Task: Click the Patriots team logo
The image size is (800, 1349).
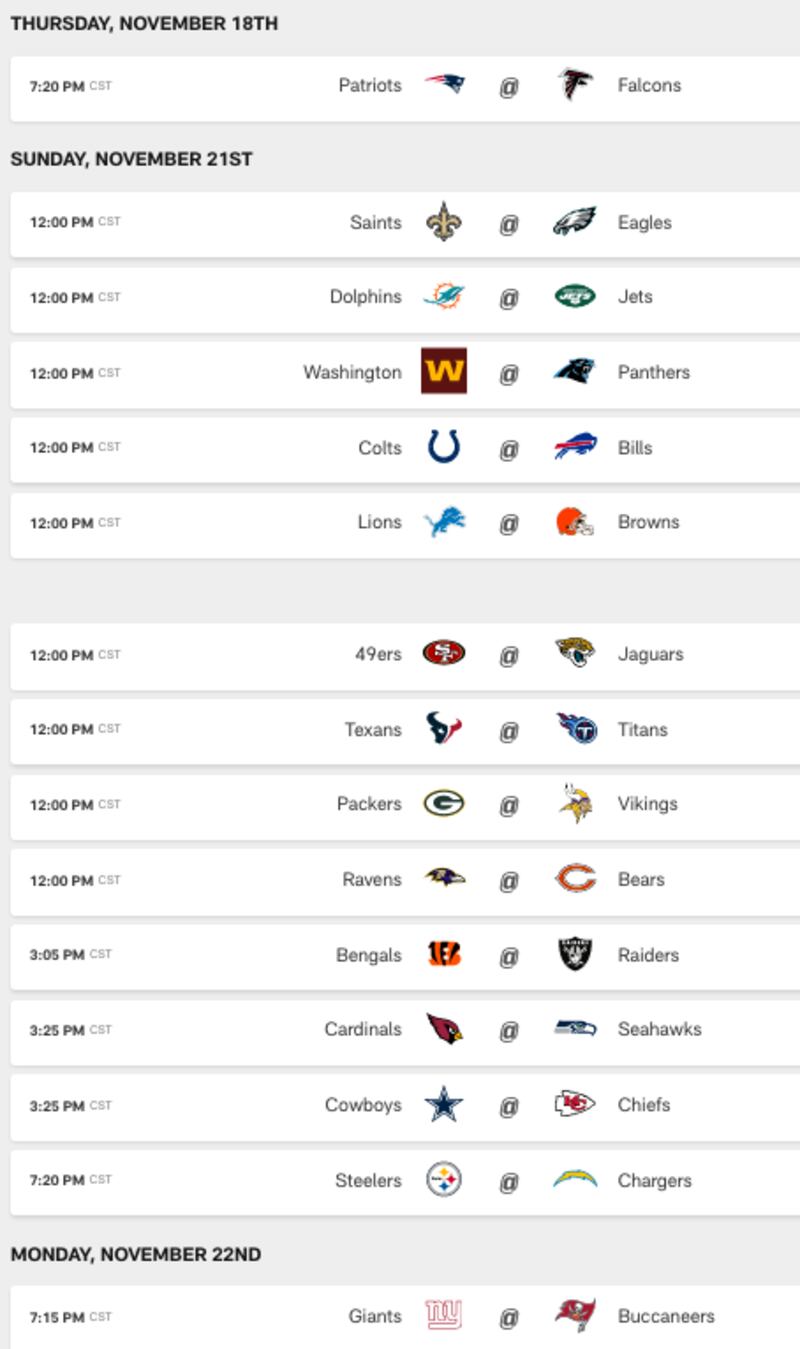Action: (444, 85)
